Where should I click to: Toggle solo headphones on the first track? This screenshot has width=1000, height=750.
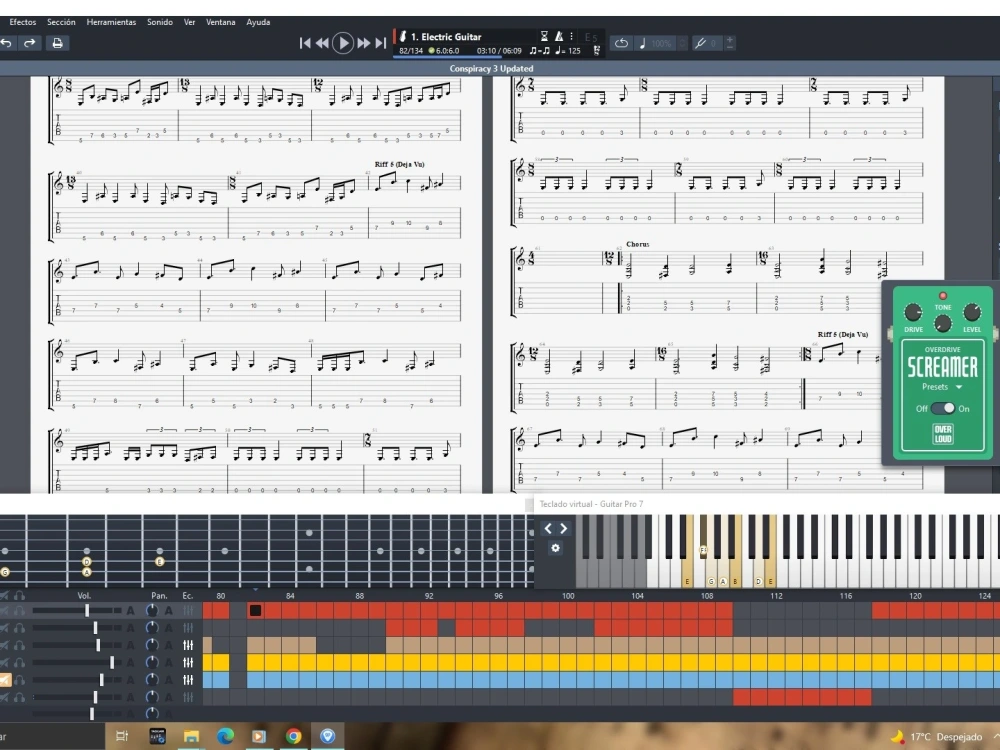tap(20, 611)
